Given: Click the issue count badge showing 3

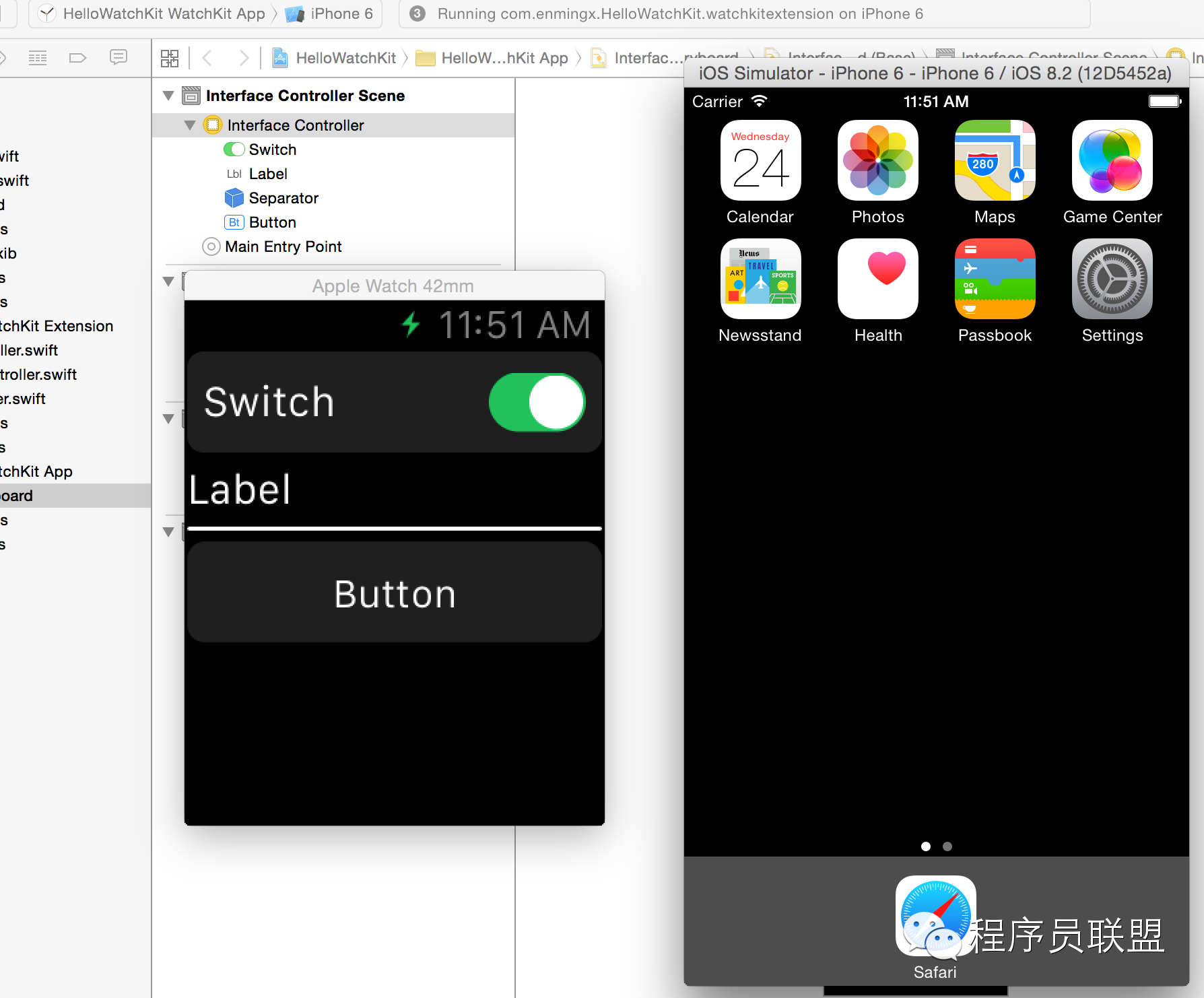Looking at the screenshot, I should (x=417, y=13).
